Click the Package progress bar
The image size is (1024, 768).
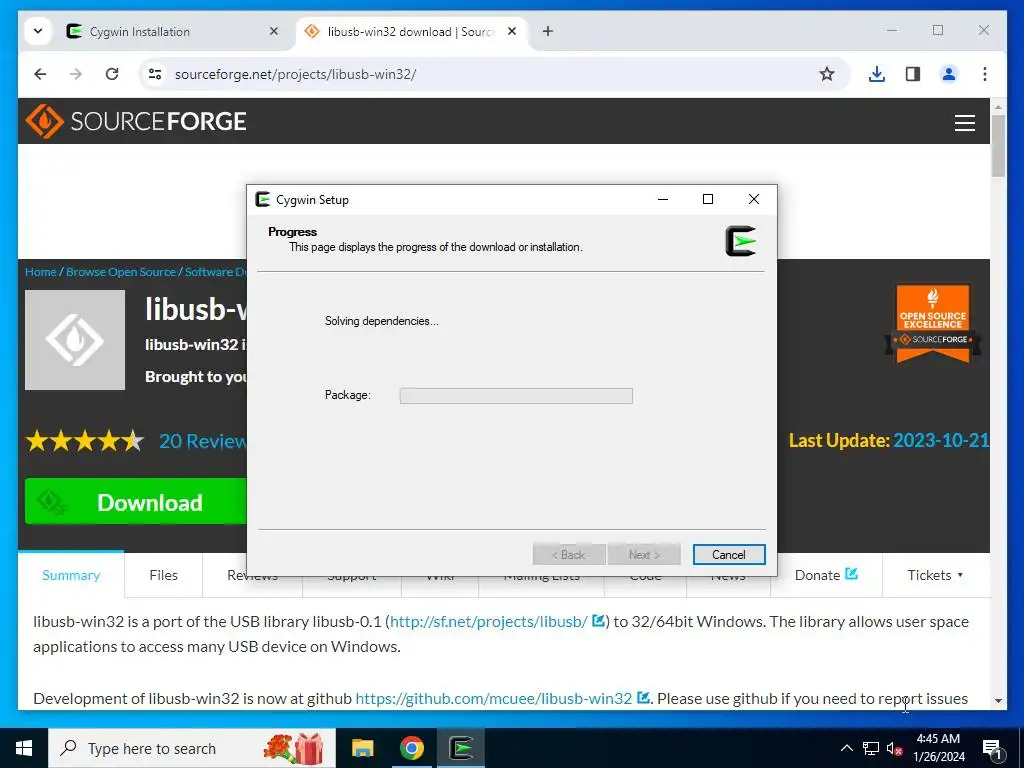516,395
